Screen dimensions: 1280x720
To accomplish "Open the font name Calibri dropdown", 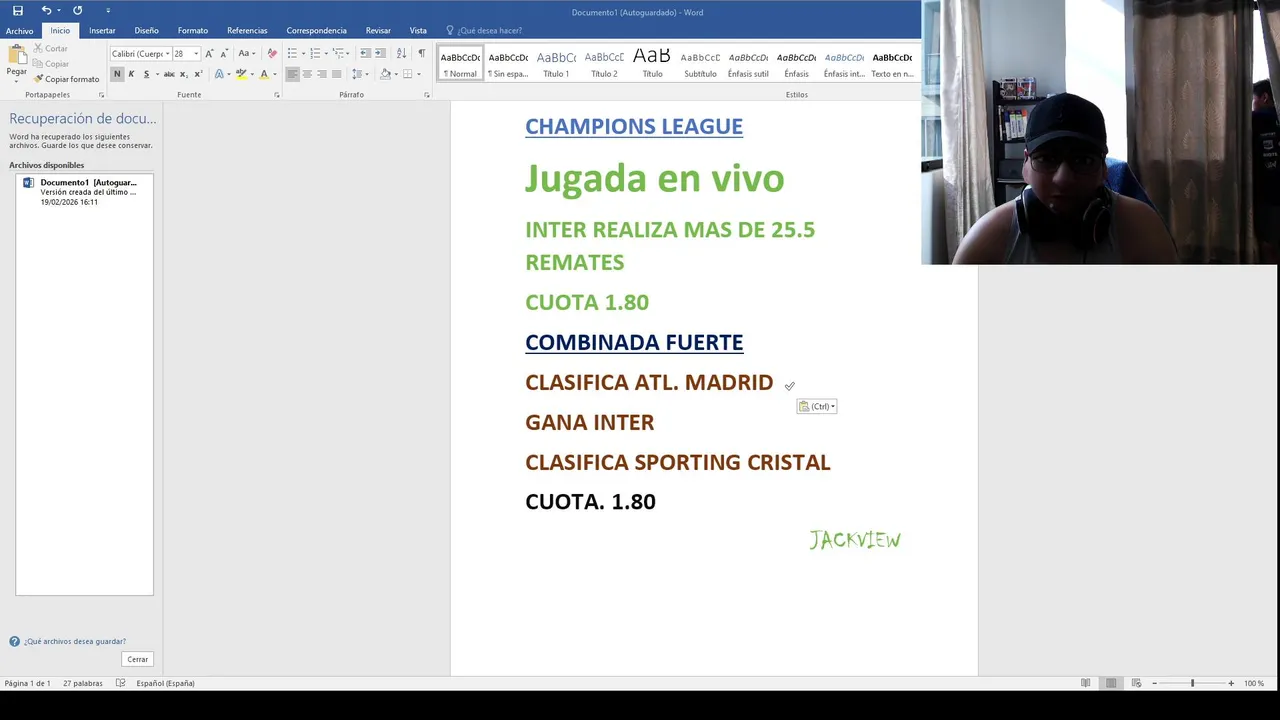I will (x=167, y=54).
